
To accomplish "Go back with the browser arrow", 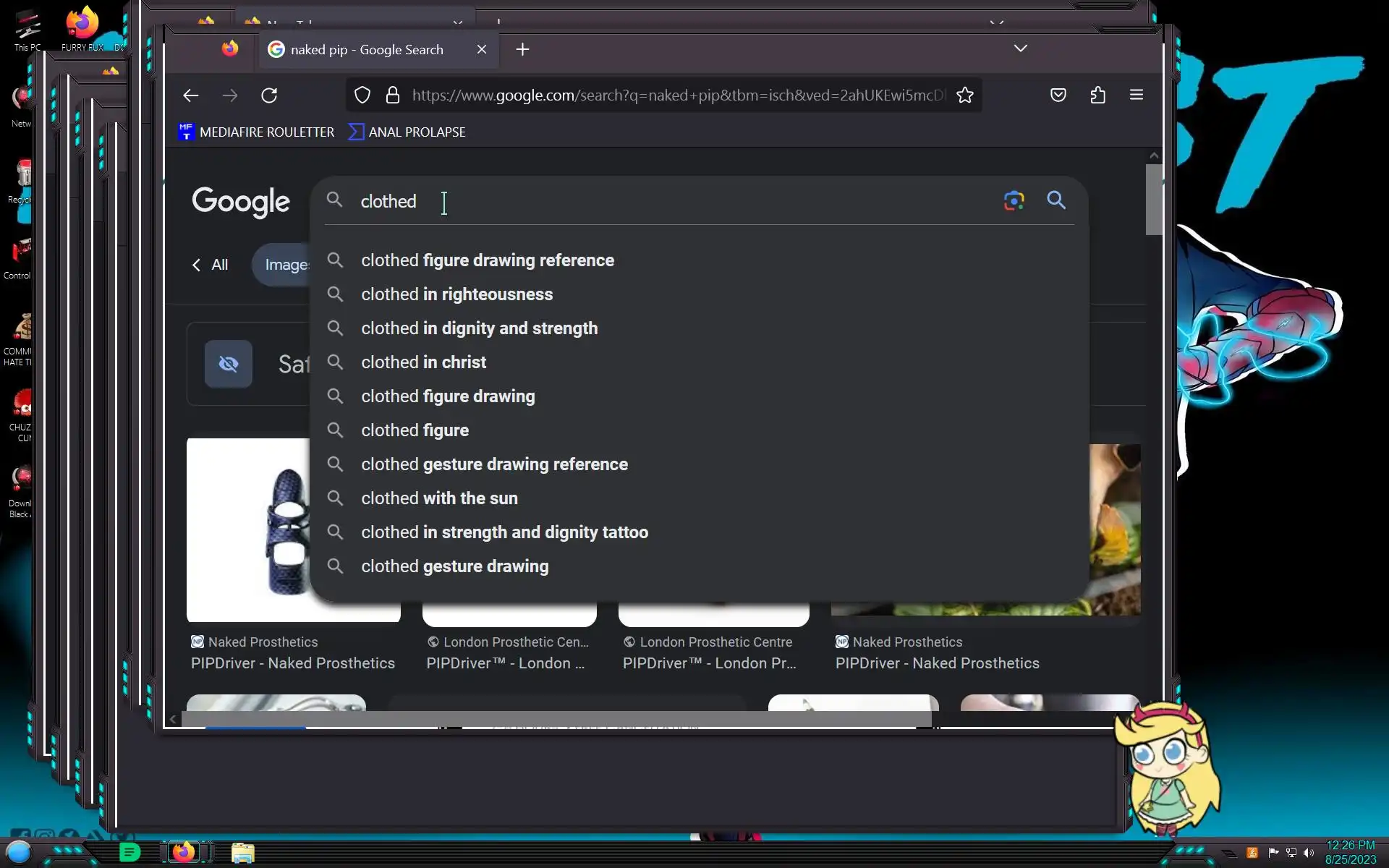I will tap(191, 95).
